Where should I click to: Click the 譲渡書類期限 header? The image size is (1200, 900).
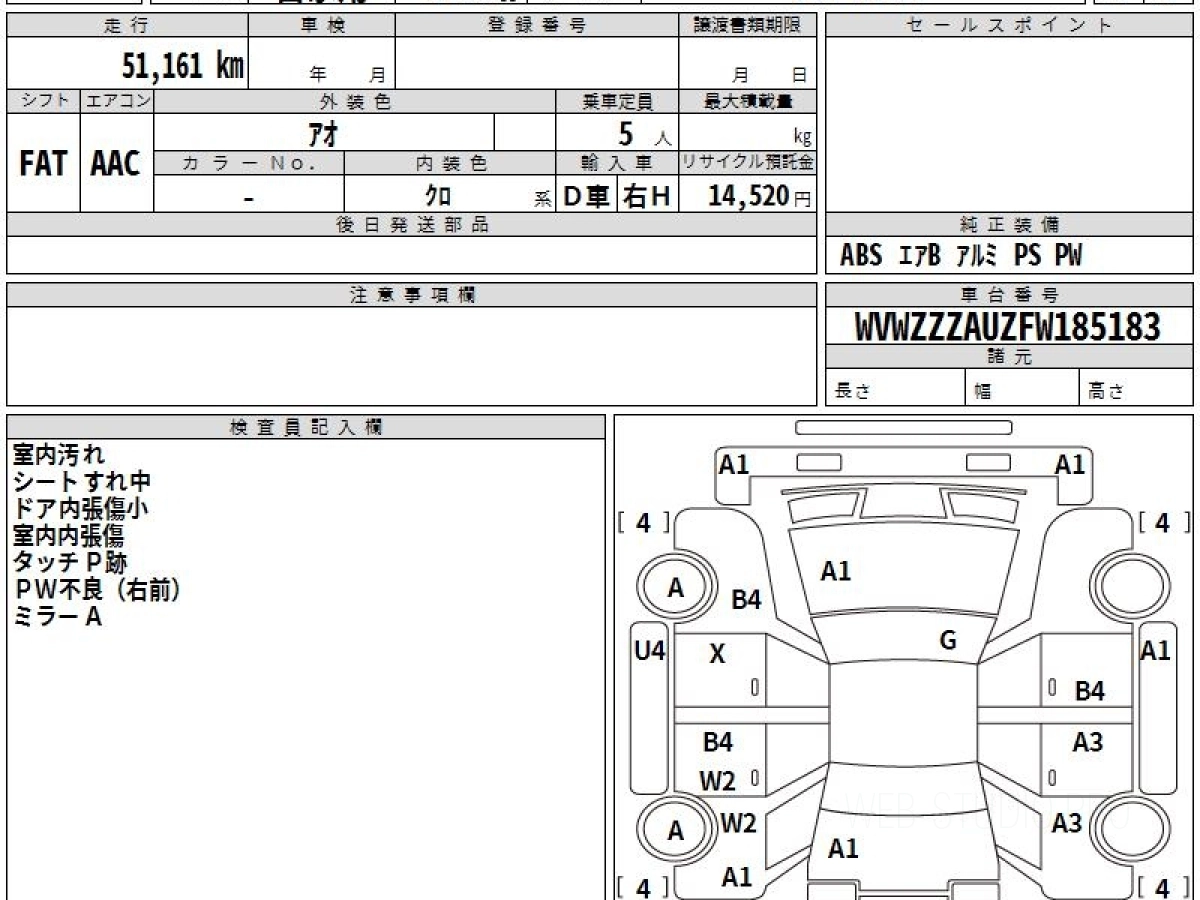[748, 25]
